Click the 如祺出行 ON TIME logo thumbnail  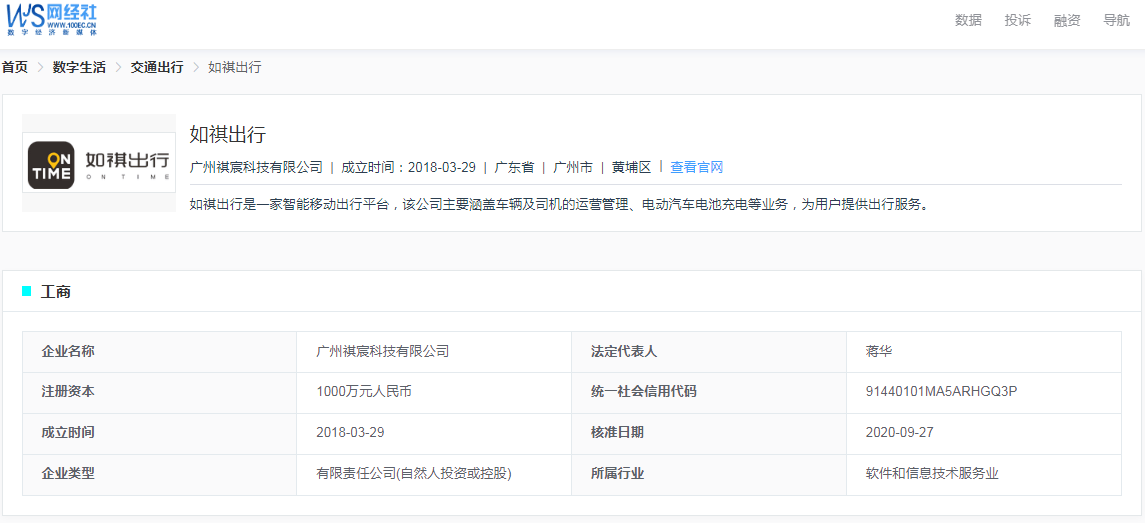click(99, 163)
